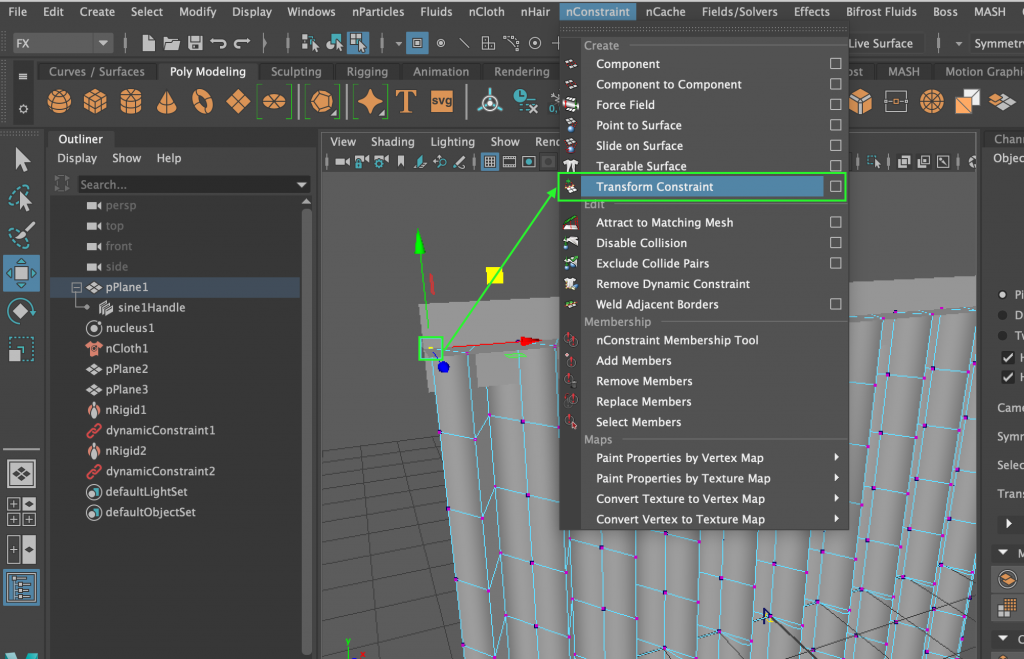Select the Type tool on the shelf
This screenshot has width=1024, height=659.
[407, 101]
